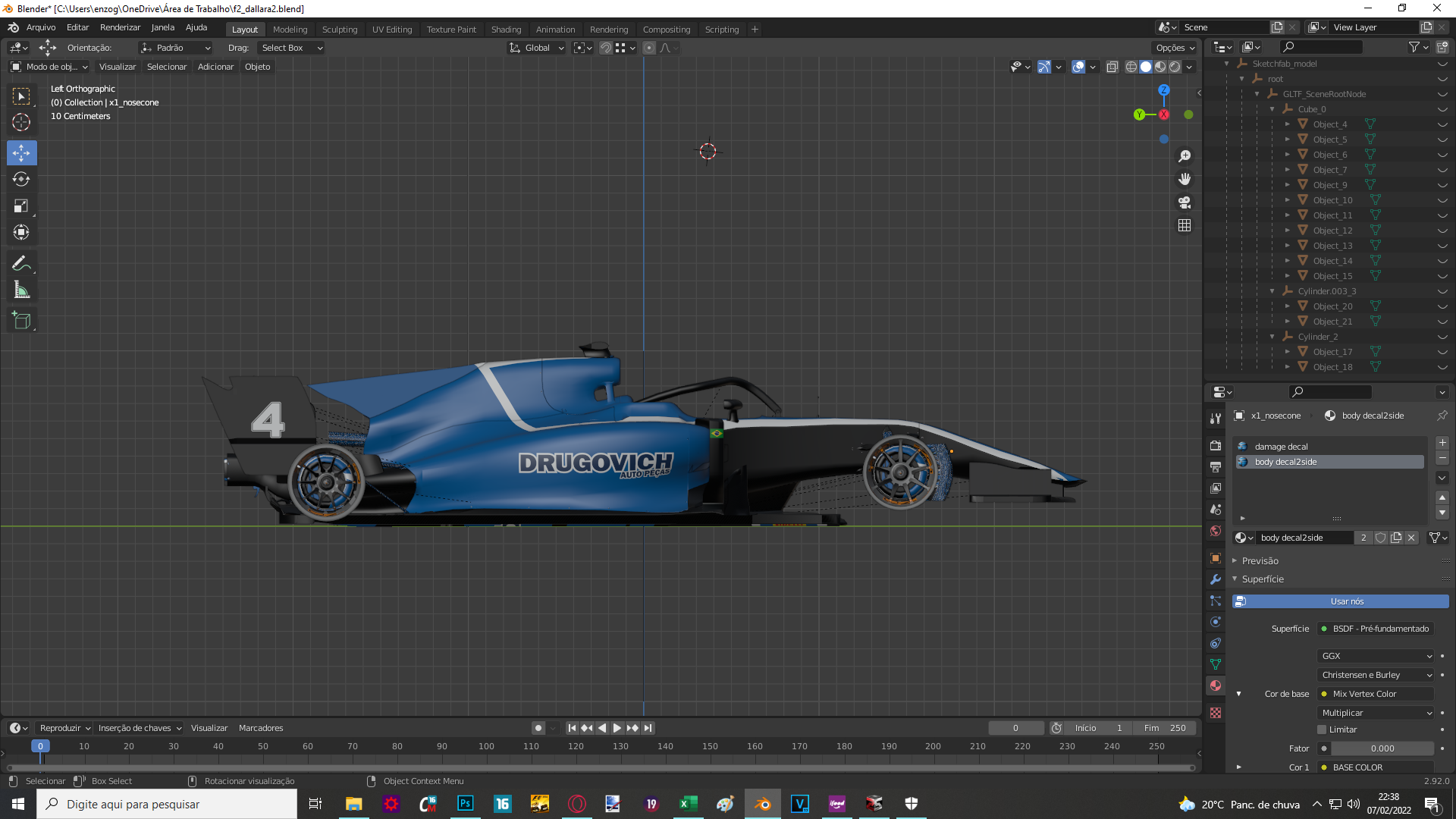Open the Global transform orientation dropdown
This screenshot has height=819, width=1456.
(x=537, y=48)
